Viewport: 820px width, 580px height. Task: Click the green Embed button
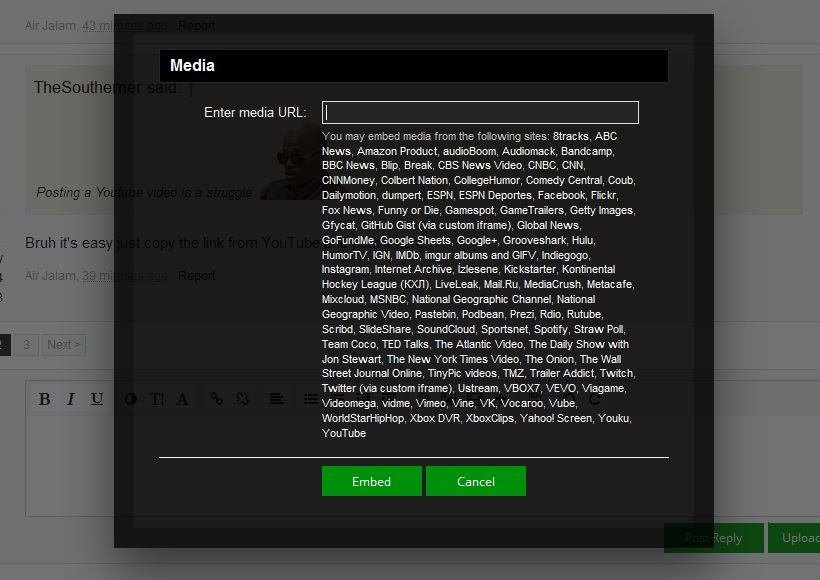371,481
